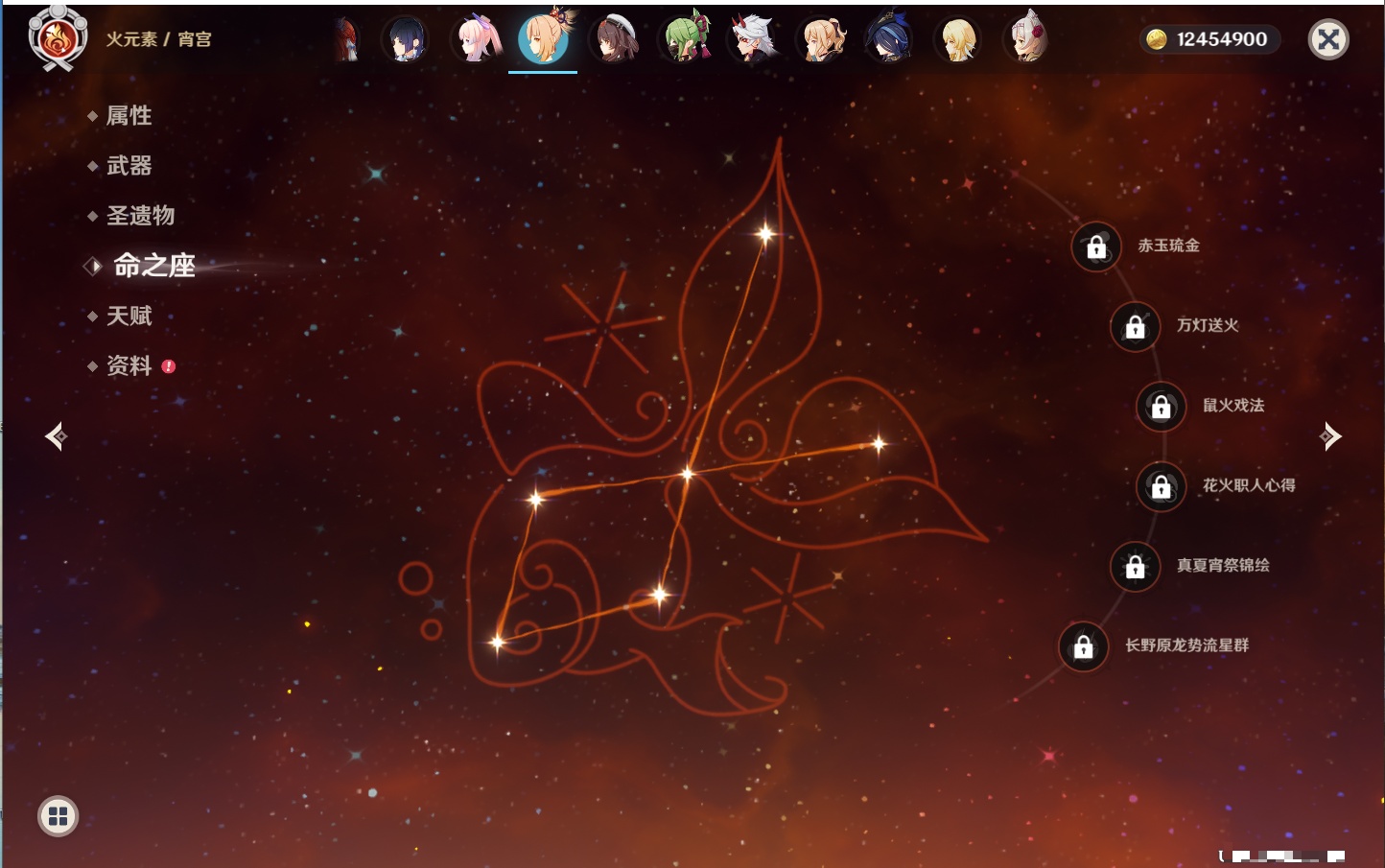
Task: Select the dark-haired character wearing a hat
Action: tap(888, 39)
